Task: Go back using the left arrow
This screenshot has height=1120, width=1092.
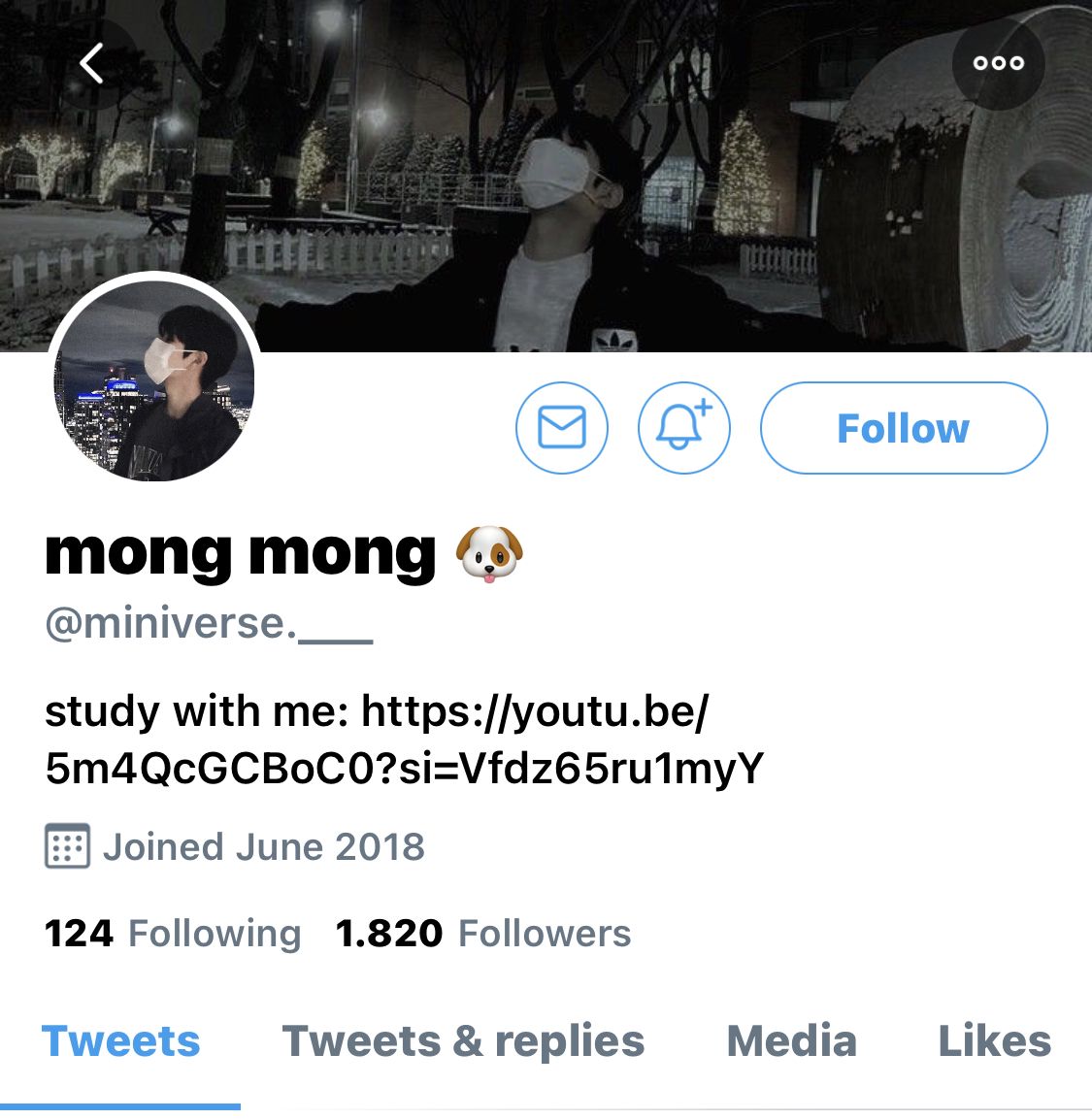Action: click(x=92, y=64)
